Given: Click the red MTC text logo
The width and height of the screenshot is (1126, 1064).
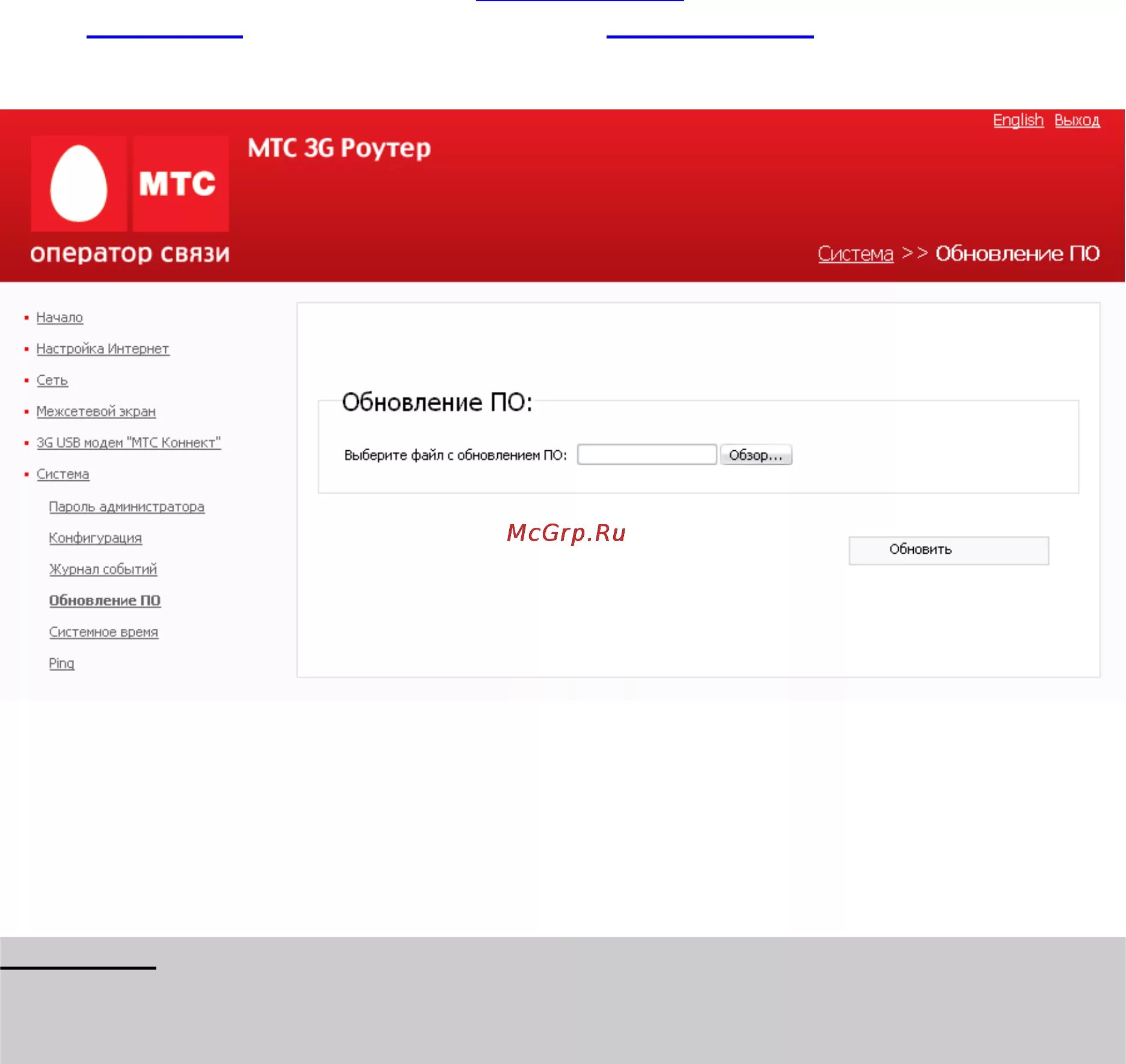Looking at the screenshot, I should coord(180,183).
